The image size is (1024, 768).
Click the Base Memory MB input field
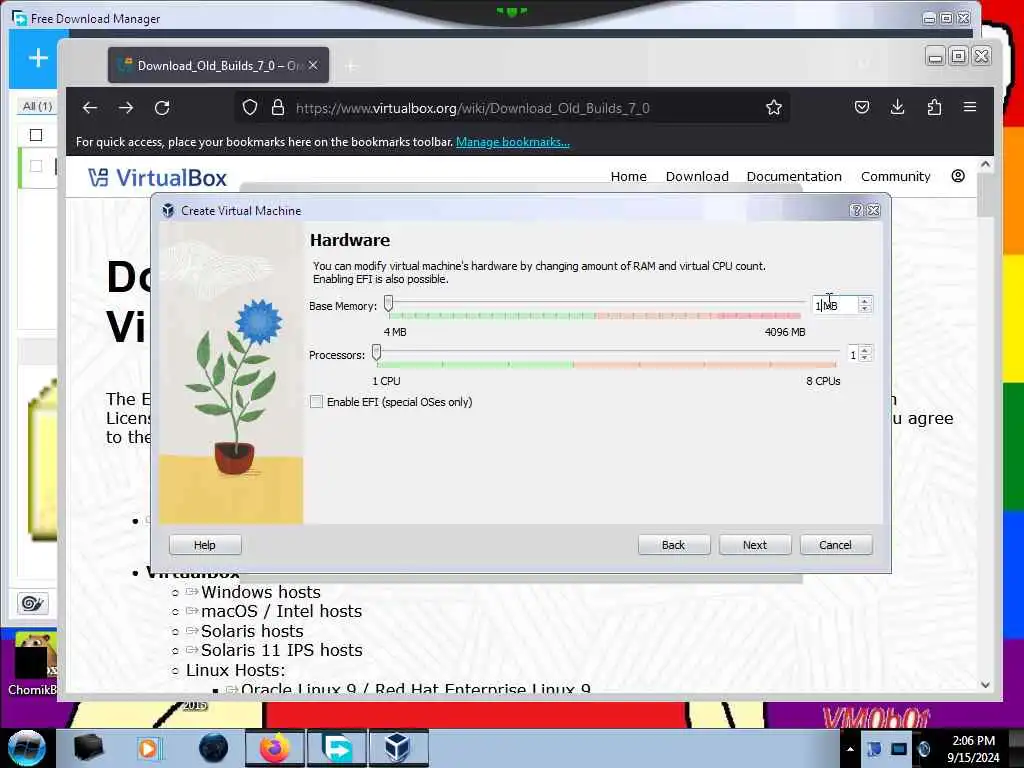coord(835,306)
